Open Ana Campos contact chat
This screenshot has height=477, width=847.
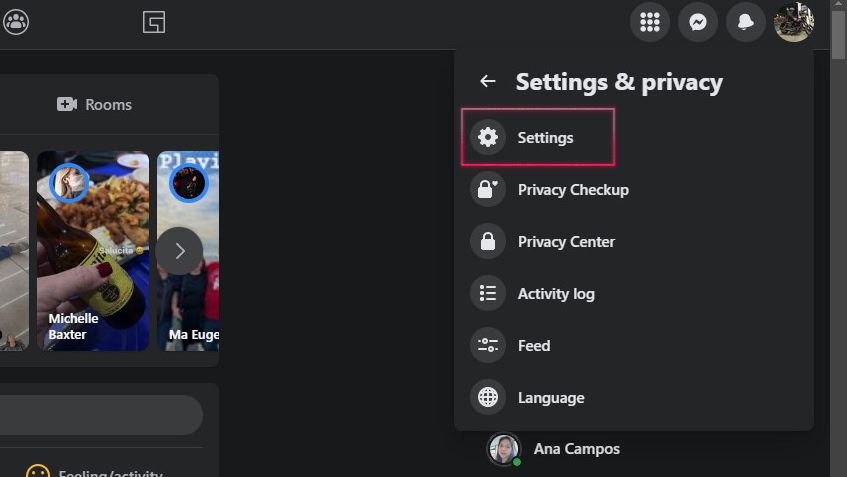tap(575, 449)
